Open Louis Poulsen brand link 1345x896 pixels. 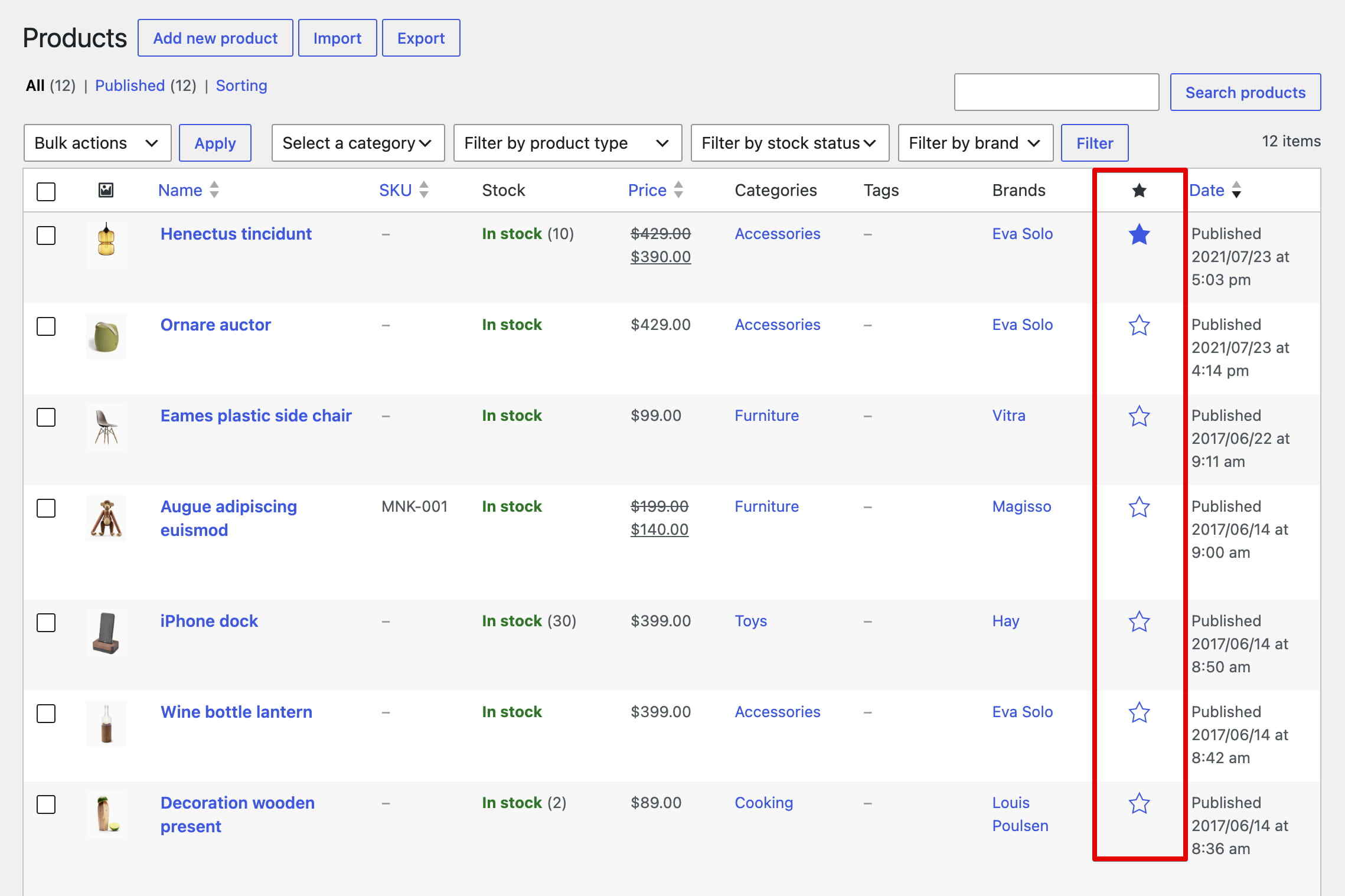(x=1020, y=814)
